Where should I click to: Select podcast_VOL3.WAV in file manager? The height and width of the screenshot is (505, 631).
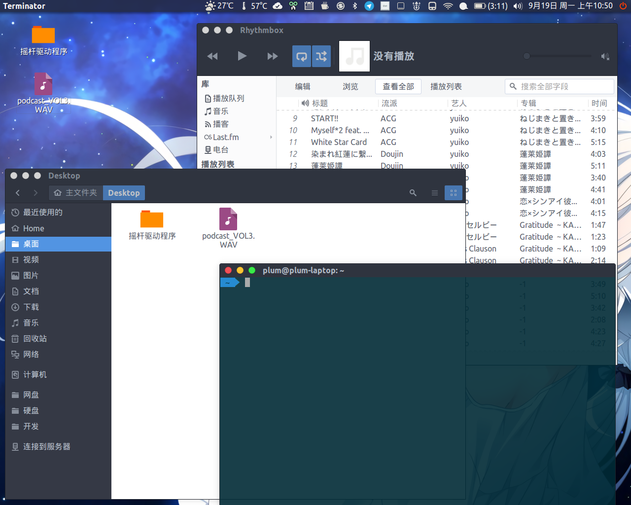point(228,228)
